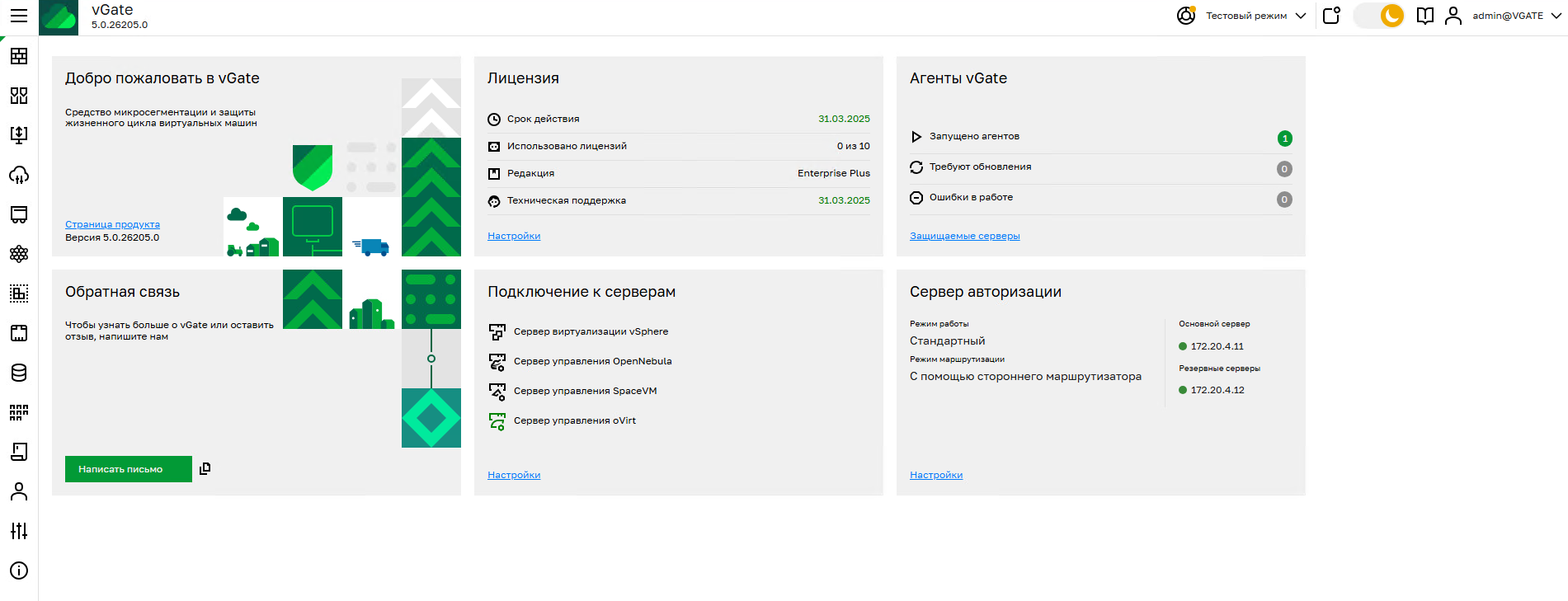Click the Техническая поддержка date value
Screen dimensions: 1568x601
(x=844, y=200)
